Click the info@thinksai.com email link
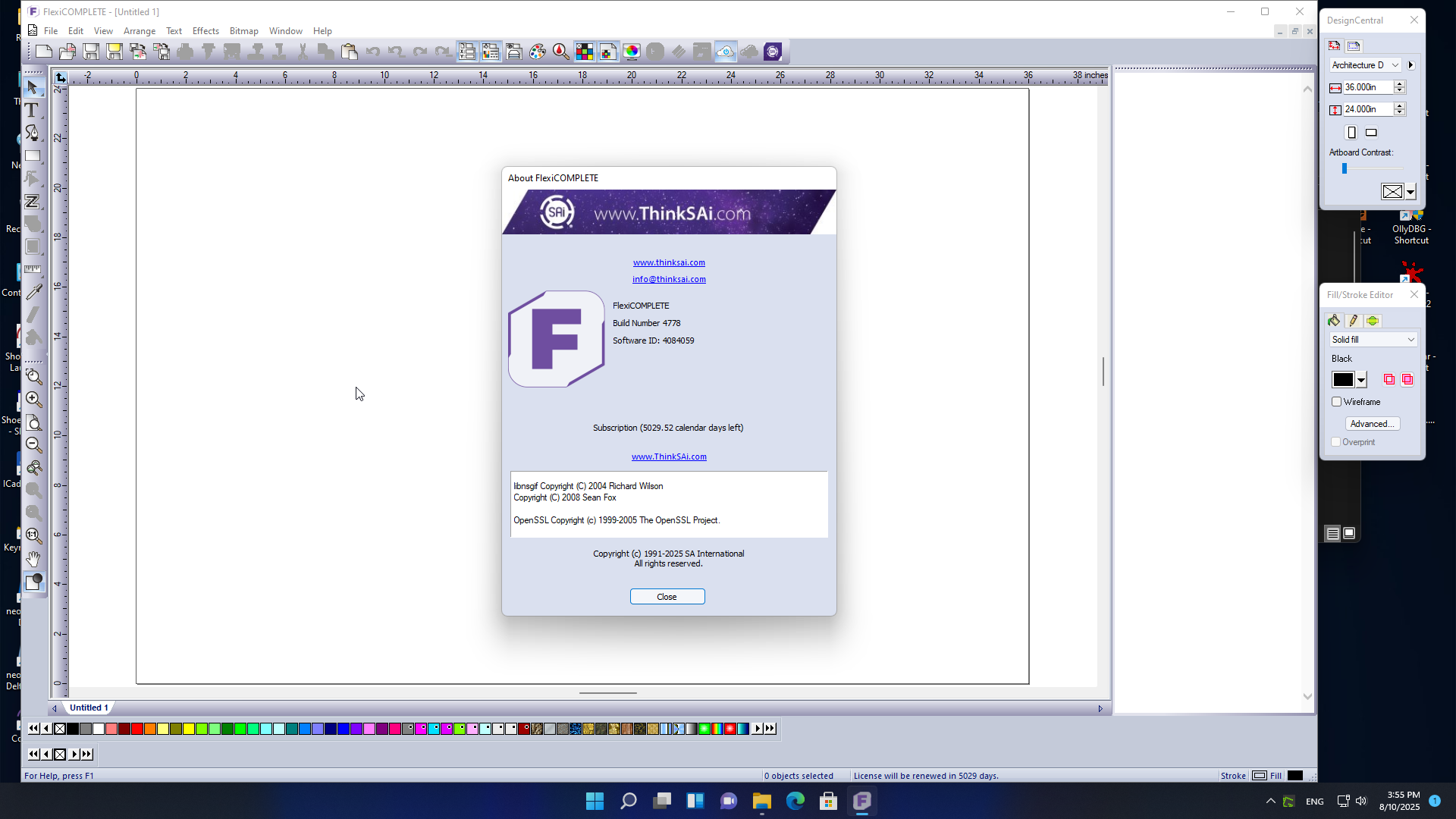 coord(669,279)
